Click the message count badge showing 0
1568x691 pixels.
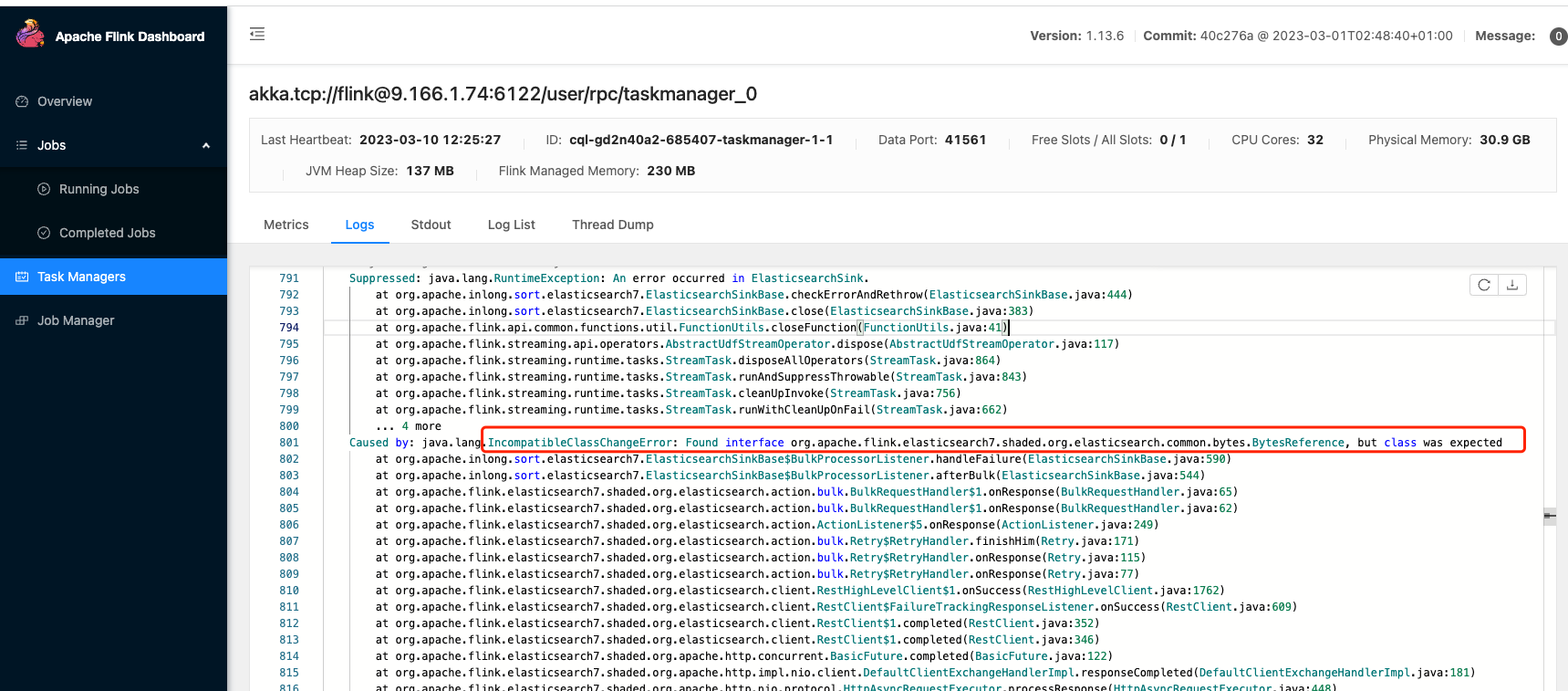pos(1559,36)
